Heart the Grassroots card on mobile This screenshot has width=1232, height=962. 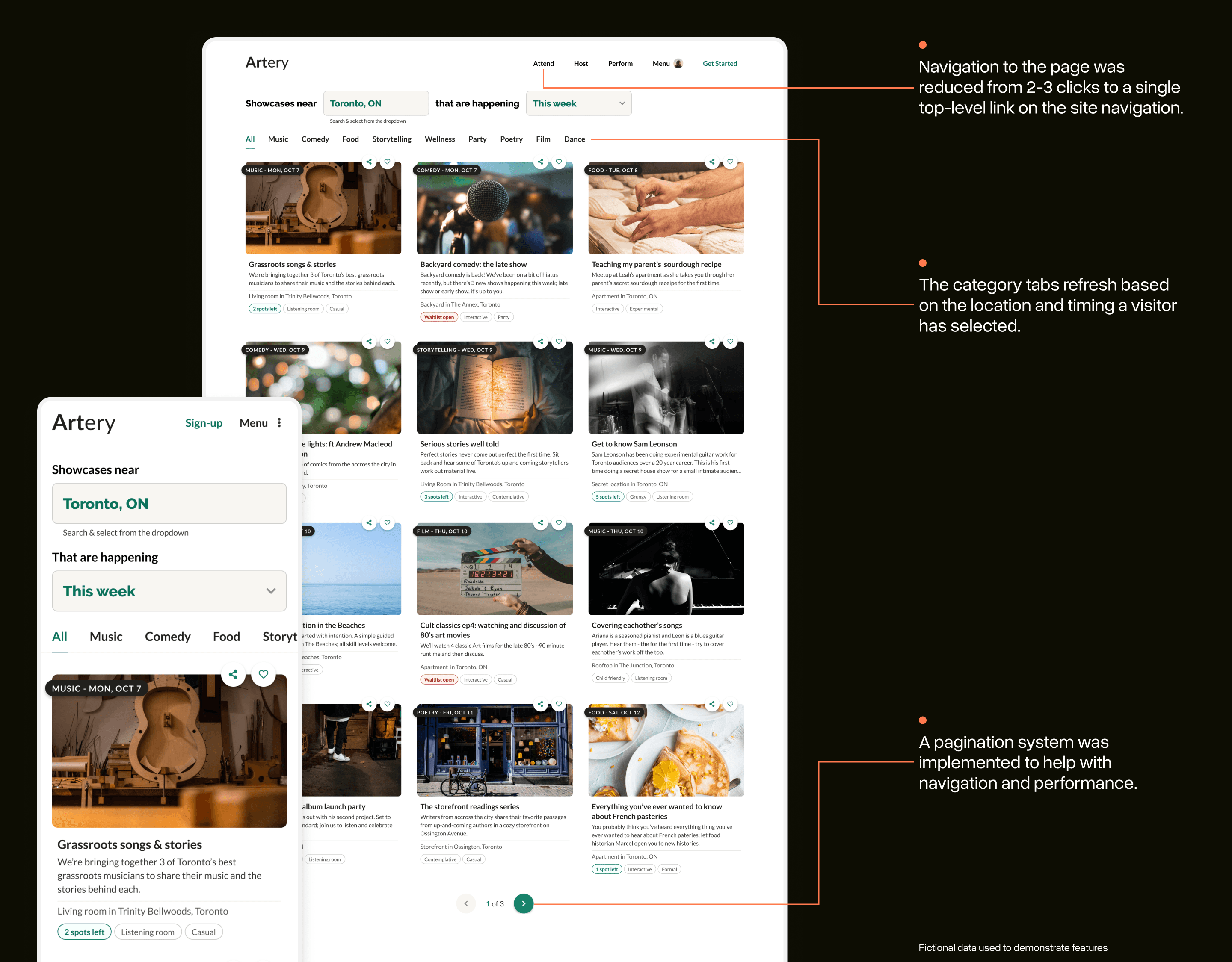coord(263,674)
